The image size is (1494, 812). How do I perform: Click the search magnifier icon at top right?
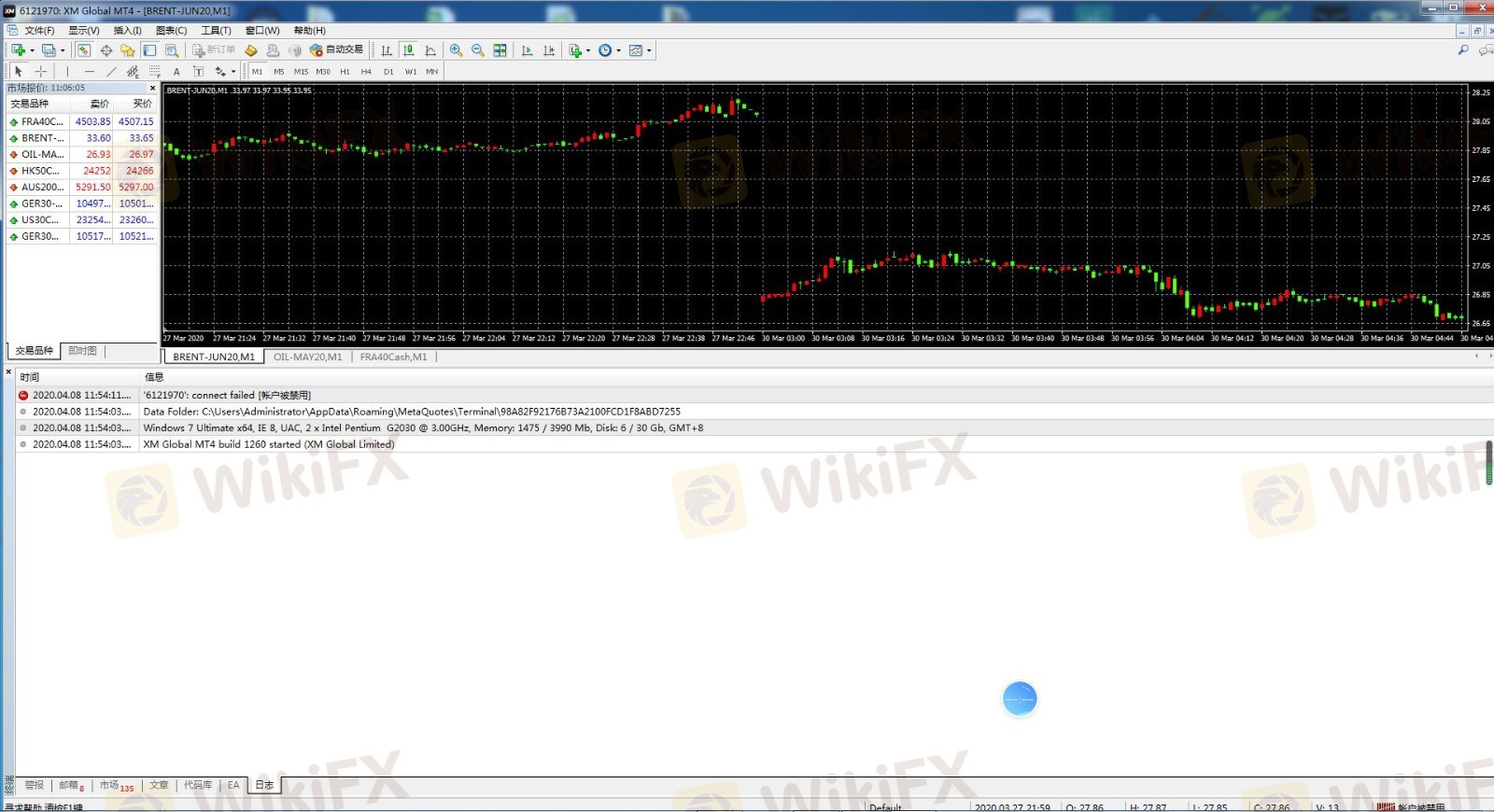click(1463, 50)
